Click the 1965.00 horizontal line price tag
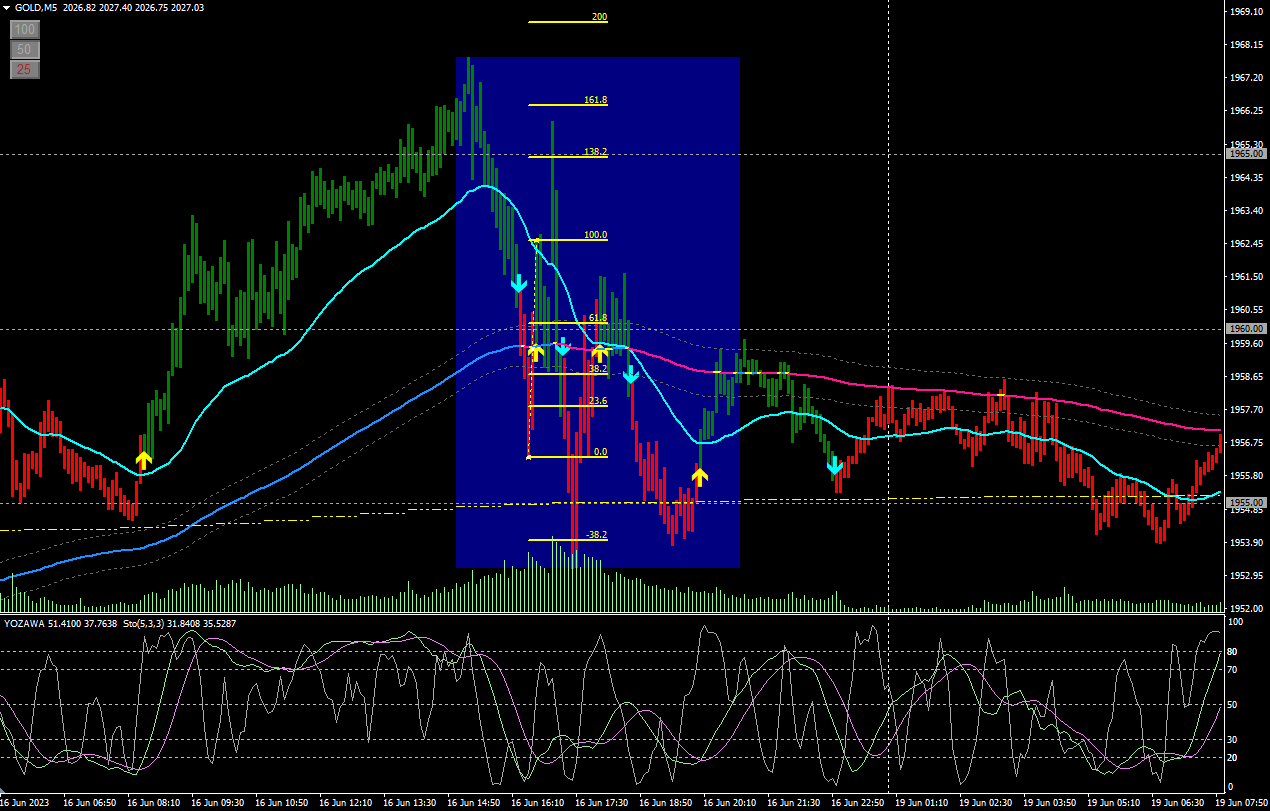This screenshot has width=1270, height=811. click(1247, 154)
